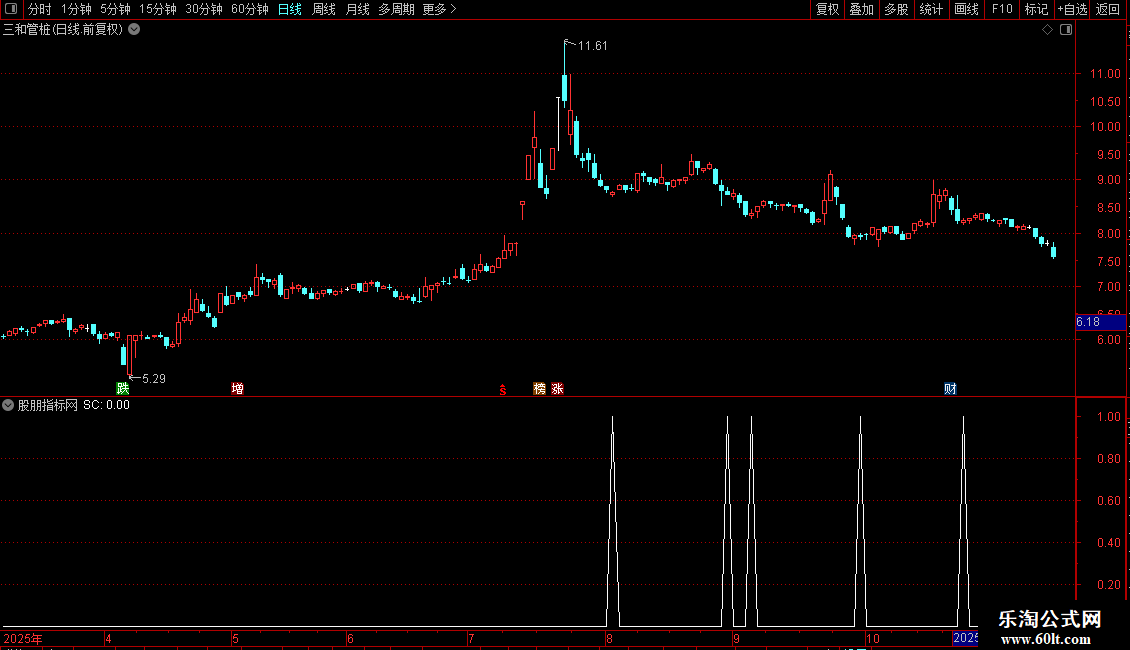The image size is (1130, 650).
Task: Click the highlighted 2025 date tag on the time axis
Action: click(965, 638)
